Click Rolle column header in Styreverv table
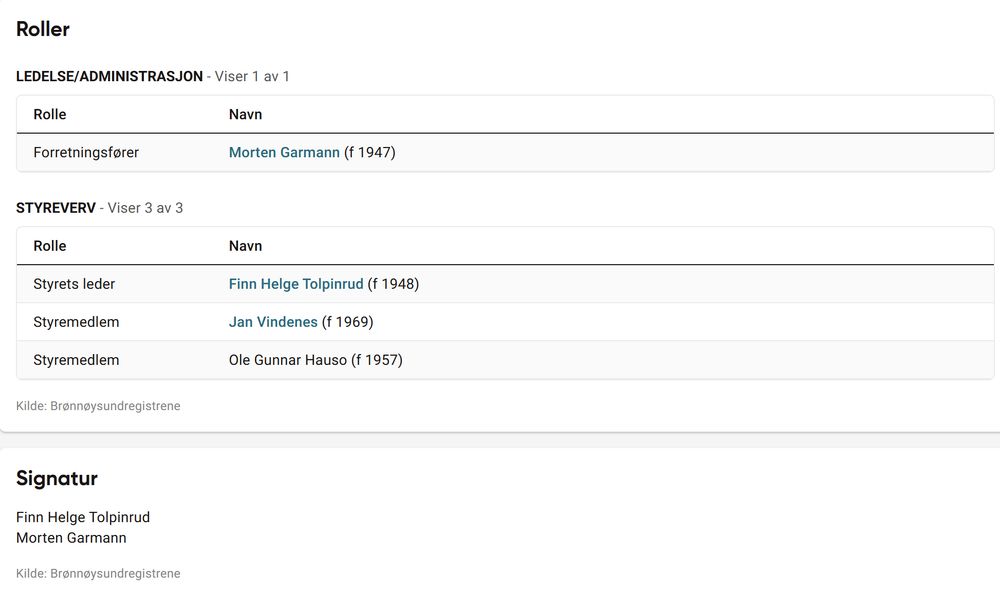The height and width of the screenshot is (591, 1000). pyautogui.click(x=50, y=246)
